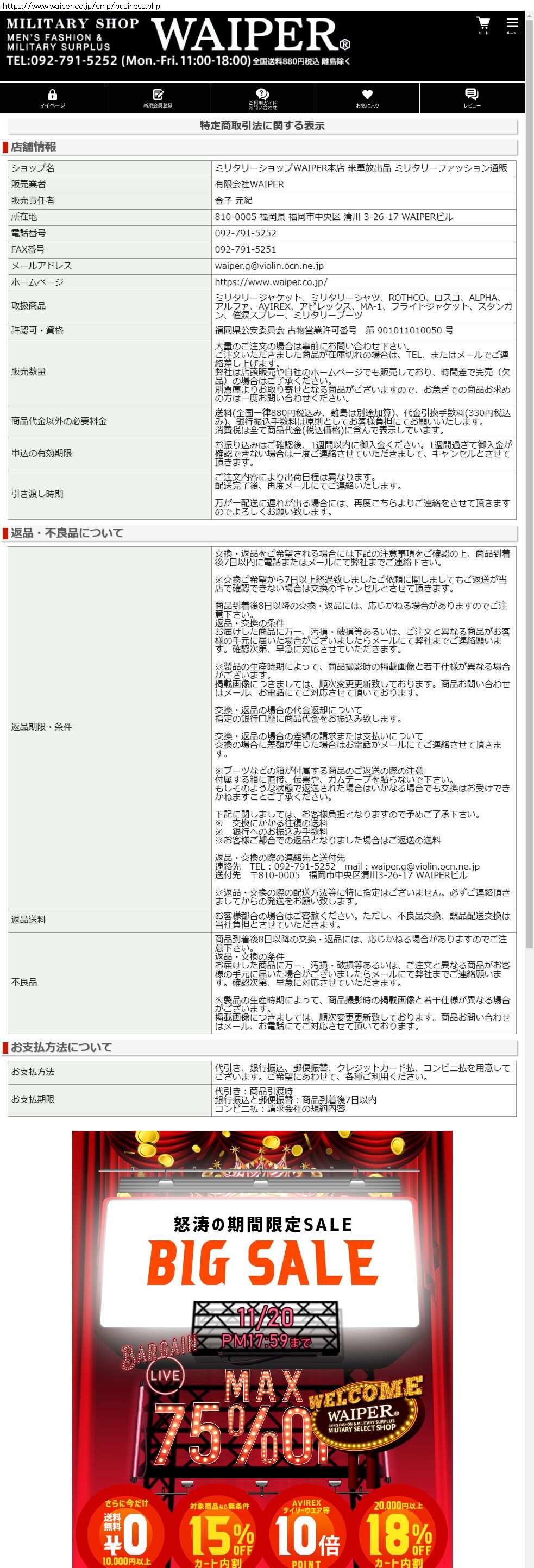Image resolution: width=534 pixels, height=1568 pixels.
Task: Click the phone number 092-791-5252 cell
Action: coord(363,234)
